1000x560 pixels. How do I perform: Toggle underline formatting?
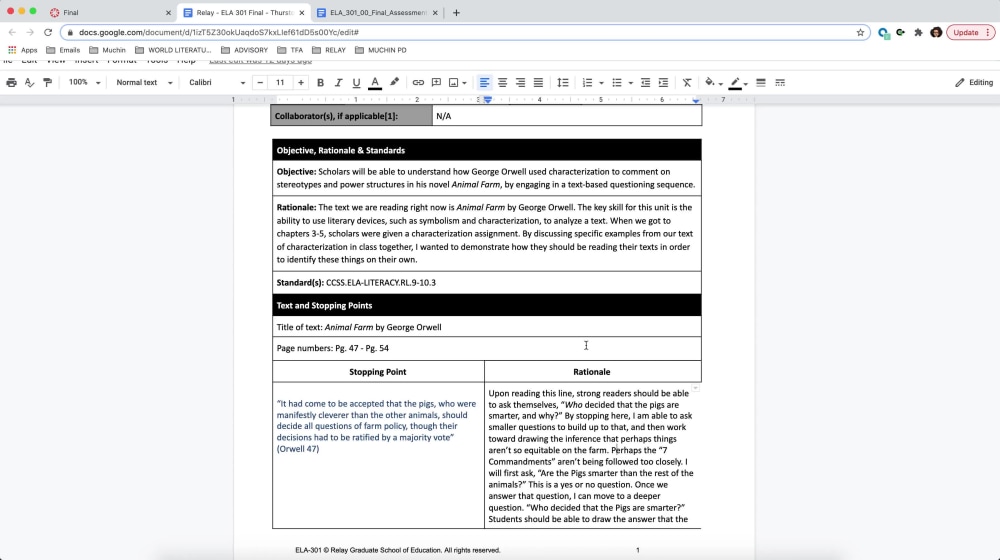point(356,82)
